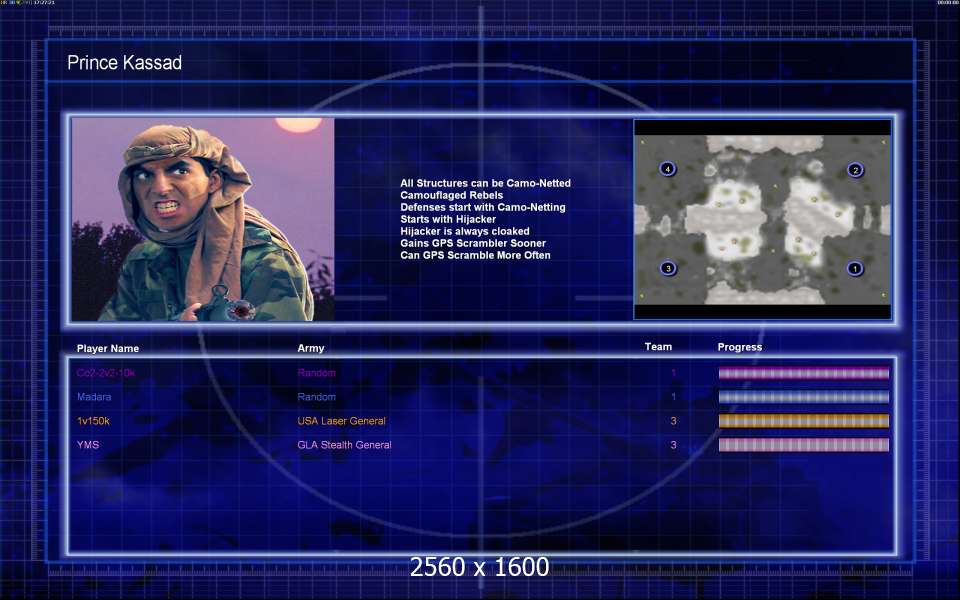The width and height of the screenshot is (960, 600).
Task: Select "Hijacker is always cloaked" text
Action: pos(465,231)
